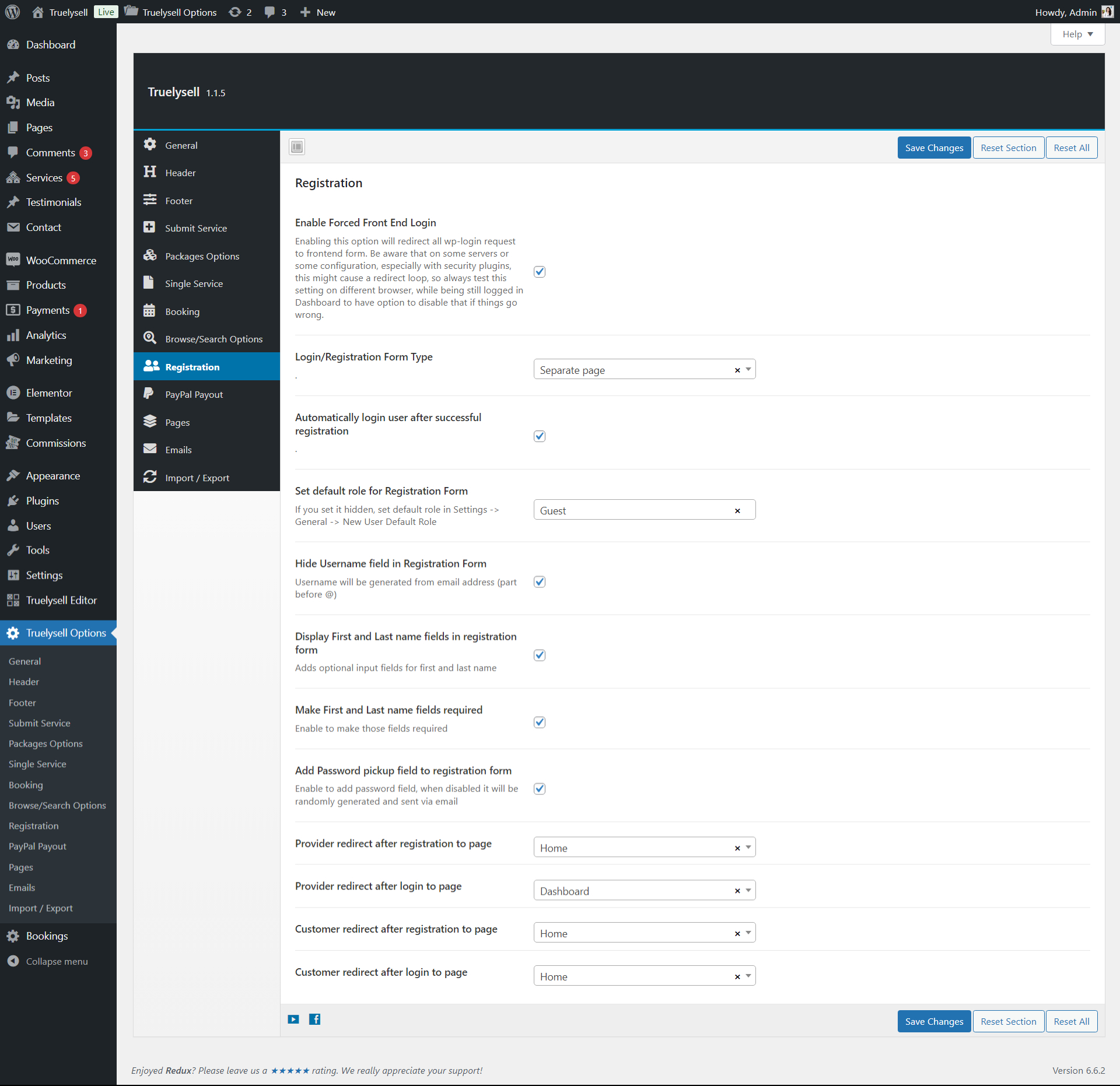Open WooCommerce in the admin menu
Image resolution: width=1120 pixels, height=1086 pixels.
(x=61, y=260)
